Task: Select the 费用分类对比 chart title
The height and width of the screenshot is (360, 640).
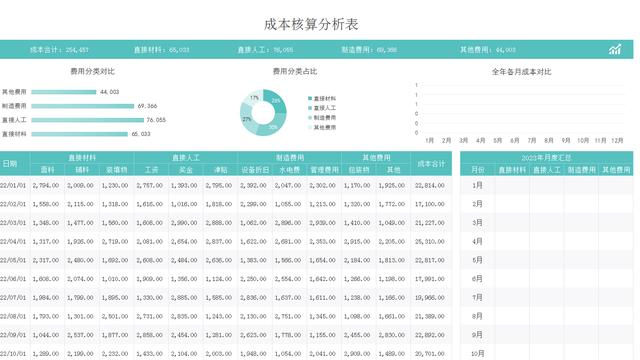Action: pos(93,71)
